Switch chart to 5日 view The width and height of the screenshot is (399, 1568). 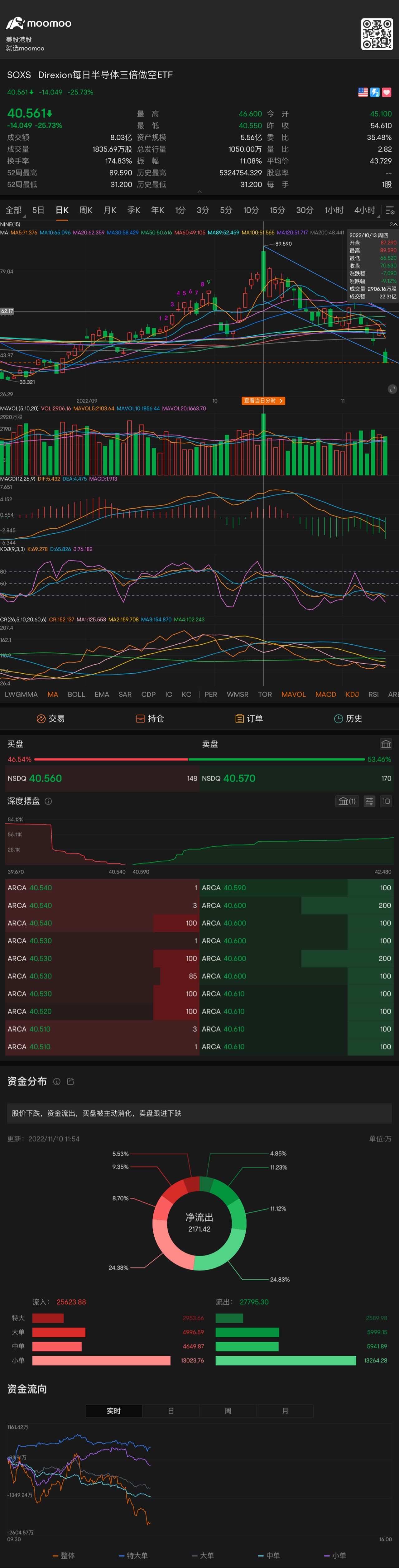pos(38,210)
